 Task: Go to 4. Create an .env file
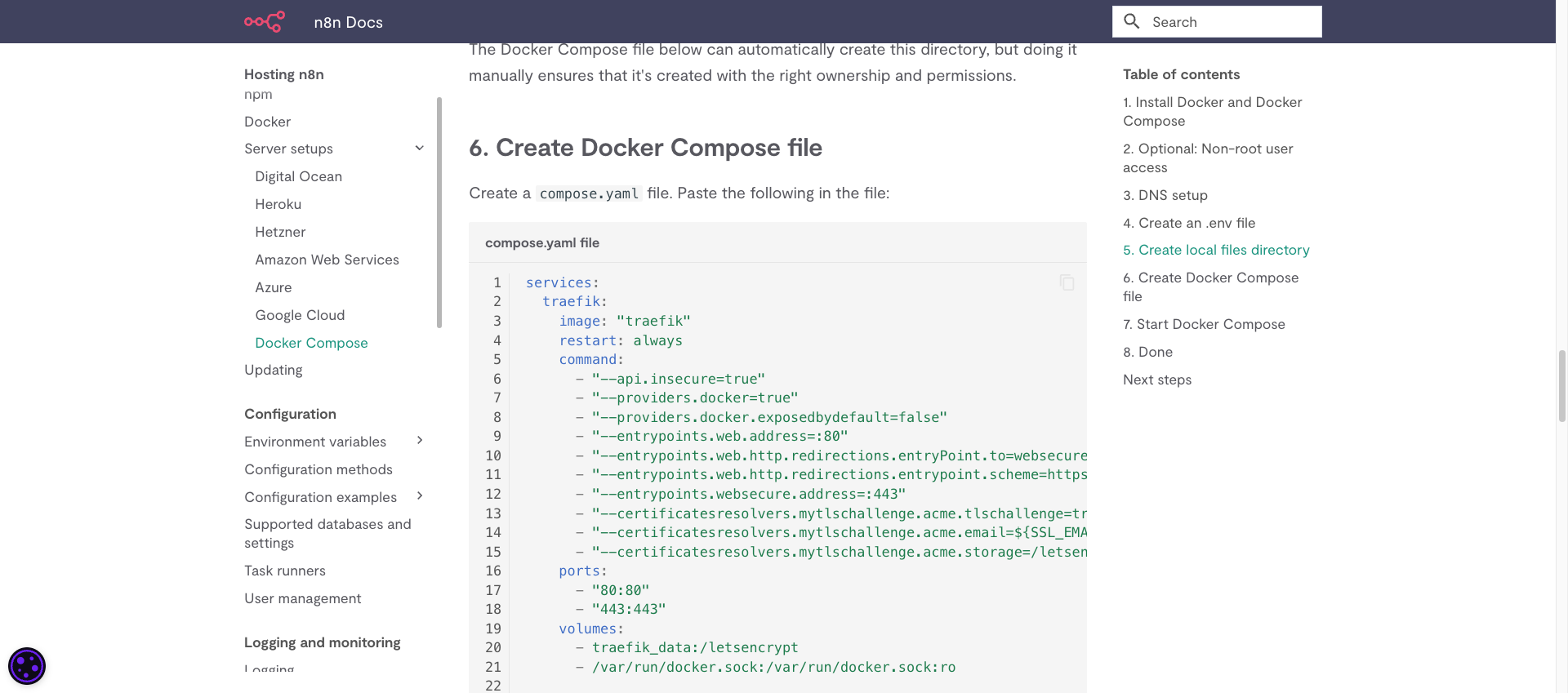pos(1188,223)
